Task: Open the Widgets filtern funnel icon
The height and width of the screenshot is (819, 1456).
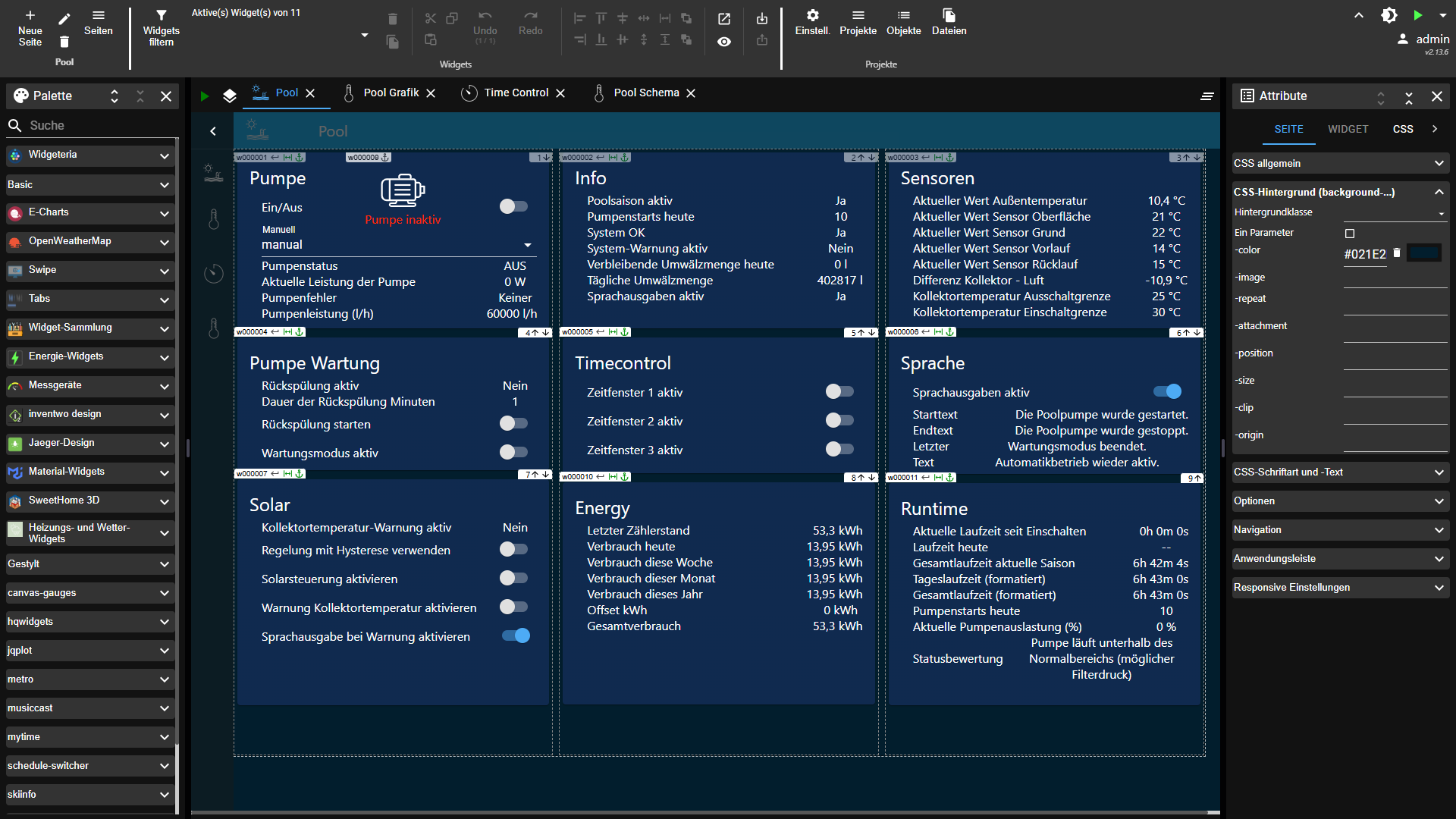Action: (161, 15)
